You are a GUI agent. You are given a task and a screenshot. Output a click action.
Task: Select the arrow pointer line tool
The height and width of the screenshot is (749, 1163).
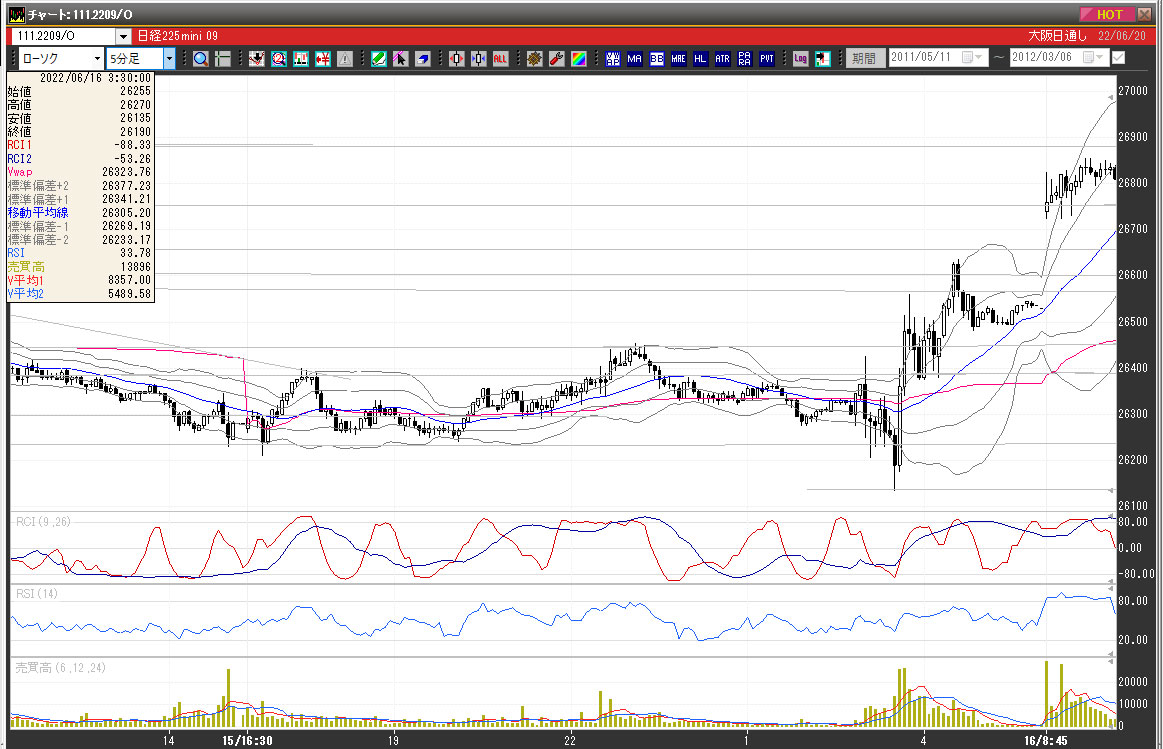(401, 59)
